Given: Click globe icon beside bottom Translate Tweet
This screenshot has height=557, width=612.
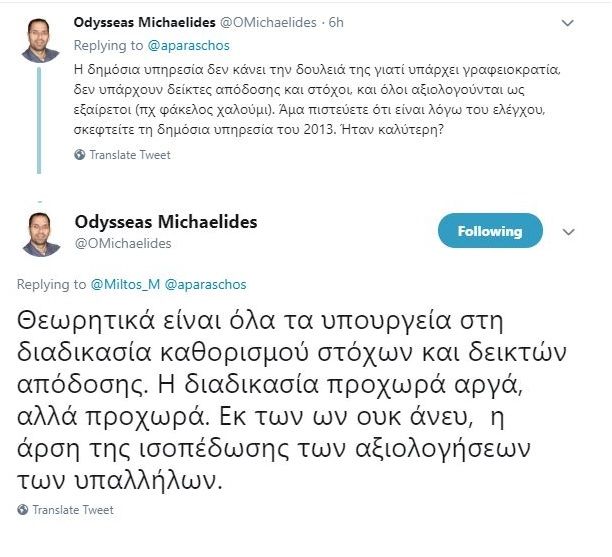Looking at the screenshot, I should pyautogui.click(x=23, y=510).
